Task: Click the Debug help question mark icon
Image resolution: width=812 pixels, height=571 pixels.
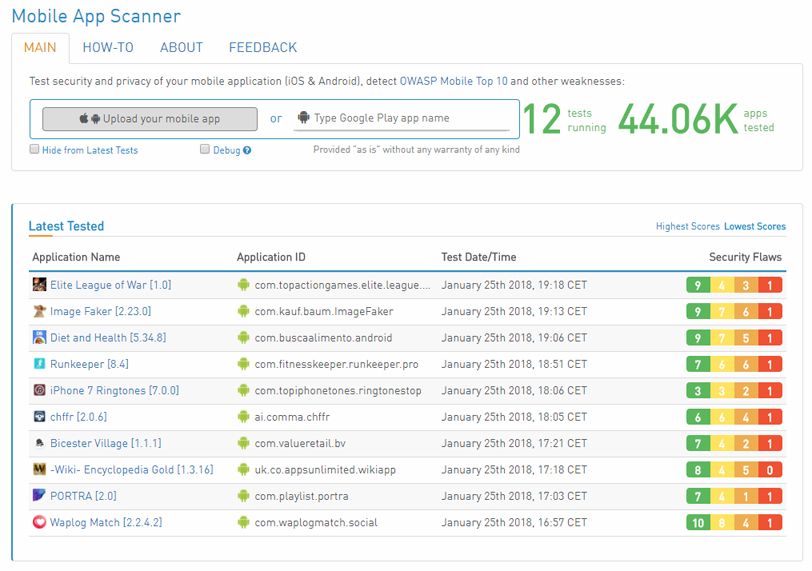Action: (247, 150)
